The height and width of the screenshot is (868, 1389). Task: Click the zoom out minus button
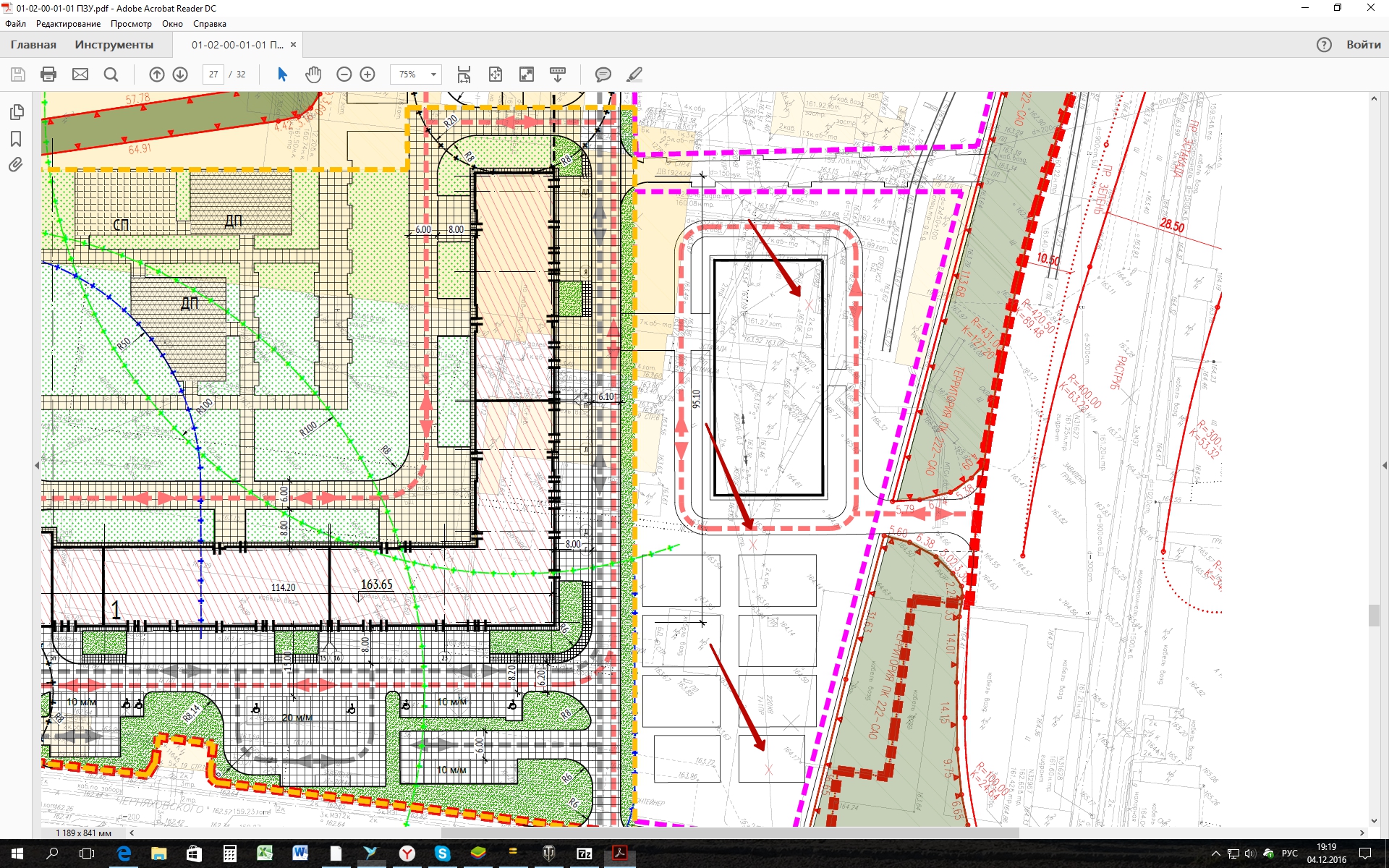tap(344, 75)
